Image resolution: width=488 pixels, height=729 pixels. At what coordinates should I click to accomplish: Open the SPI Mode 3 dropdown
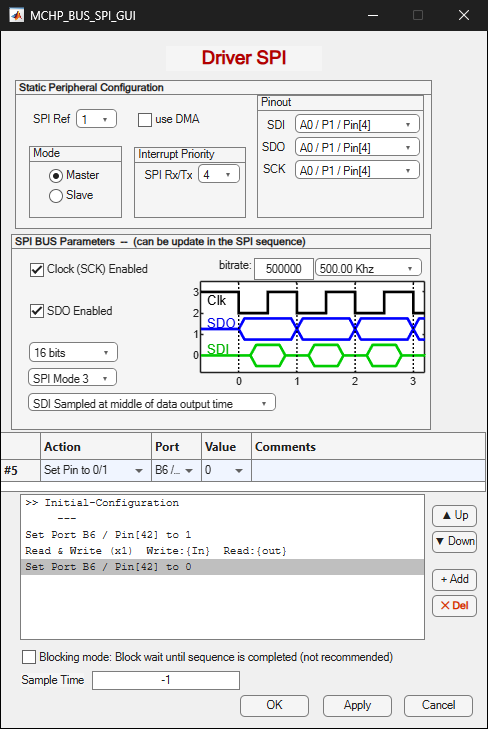(72, 378)
